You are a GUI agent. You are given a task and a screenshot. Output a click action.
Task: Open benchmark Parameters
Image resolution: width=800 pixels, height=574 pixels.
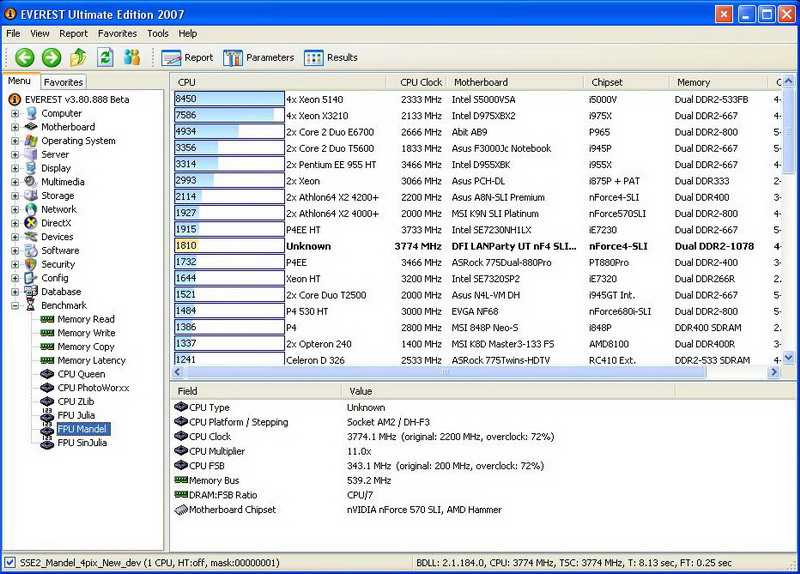pyautogui.click(x=259, y=58)
